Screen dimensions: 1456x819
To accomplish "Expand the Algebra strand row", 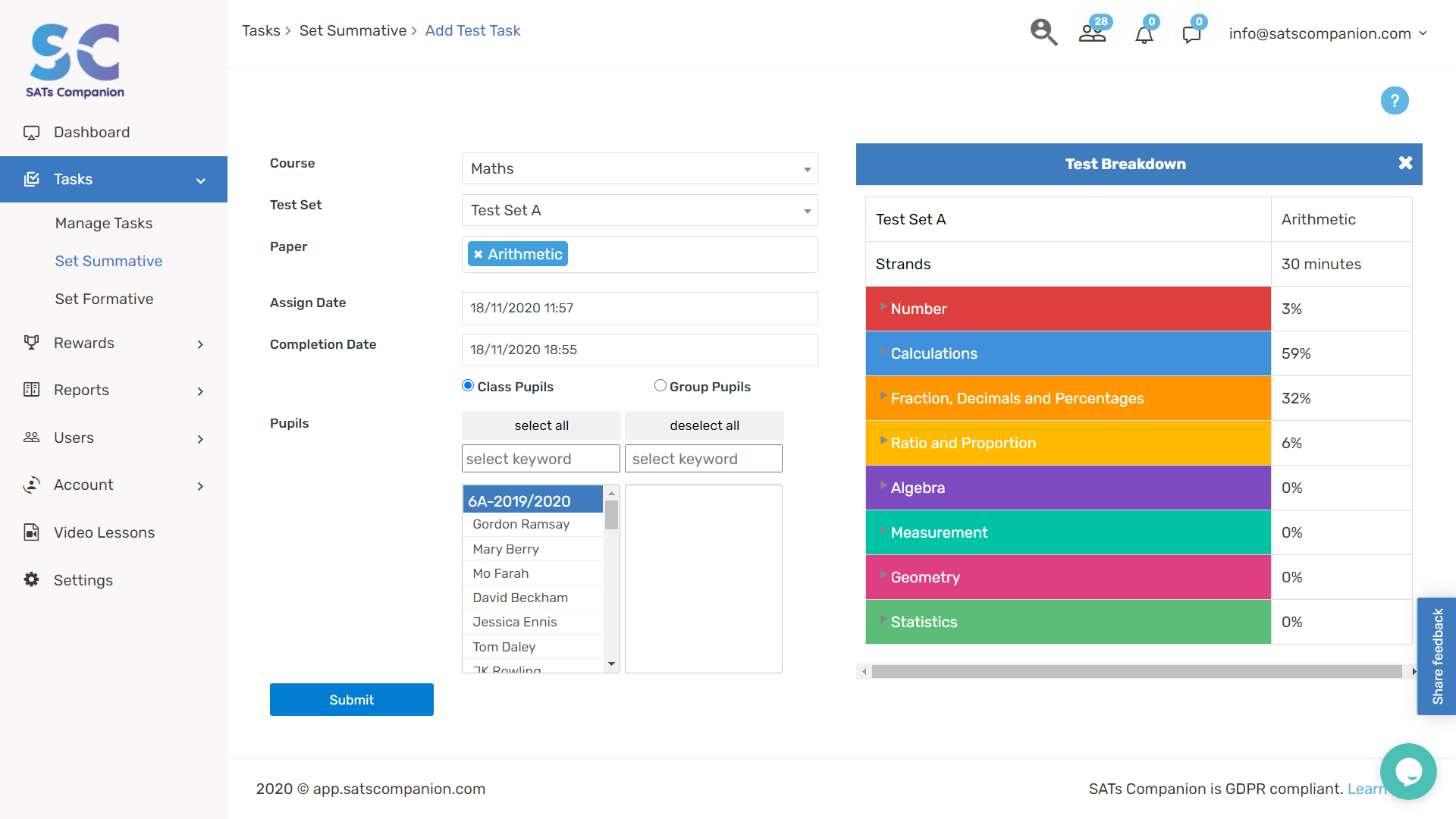I will coord(1068,488).
